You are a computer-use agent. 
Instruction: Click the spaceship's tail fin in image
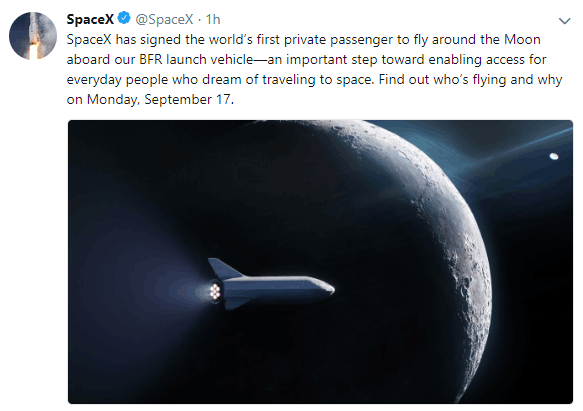pyautogui.click(x=224, y=268)
